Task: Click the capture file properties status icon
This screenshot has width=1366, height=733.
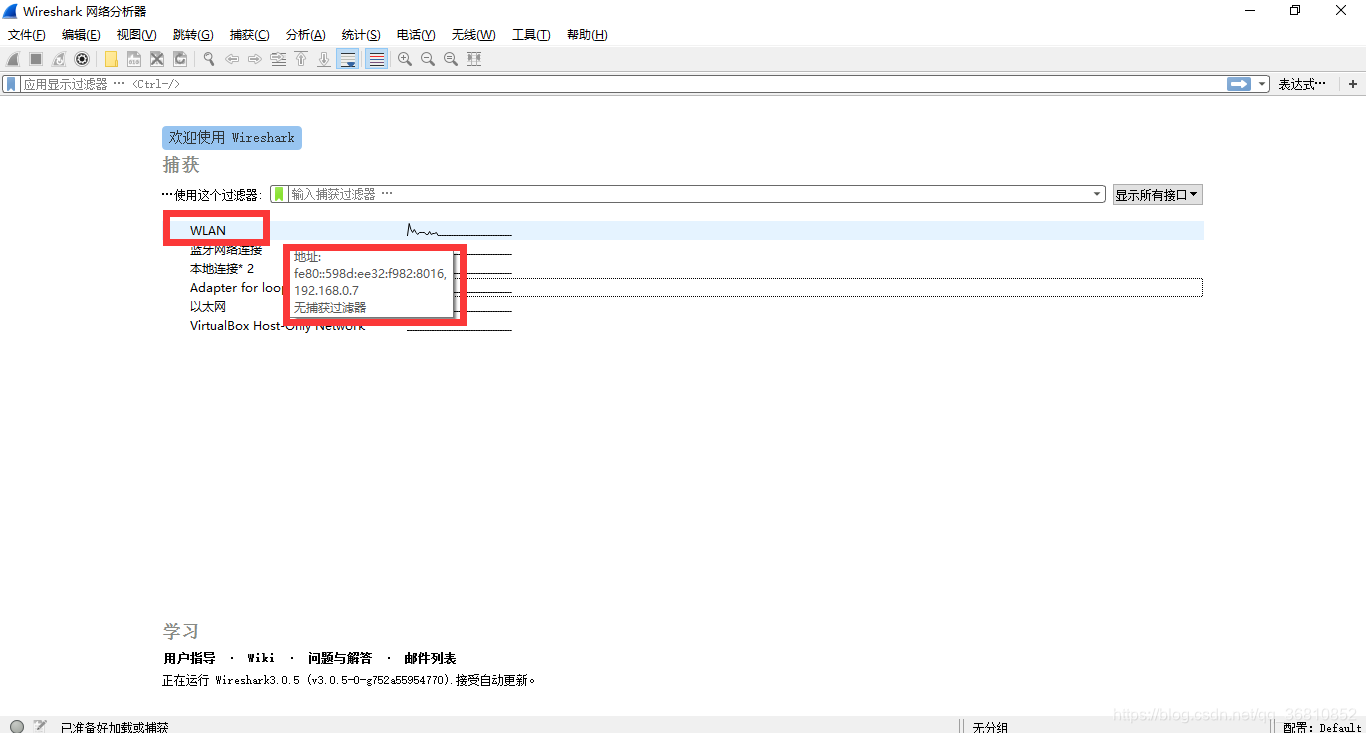Action: (40, 727)
